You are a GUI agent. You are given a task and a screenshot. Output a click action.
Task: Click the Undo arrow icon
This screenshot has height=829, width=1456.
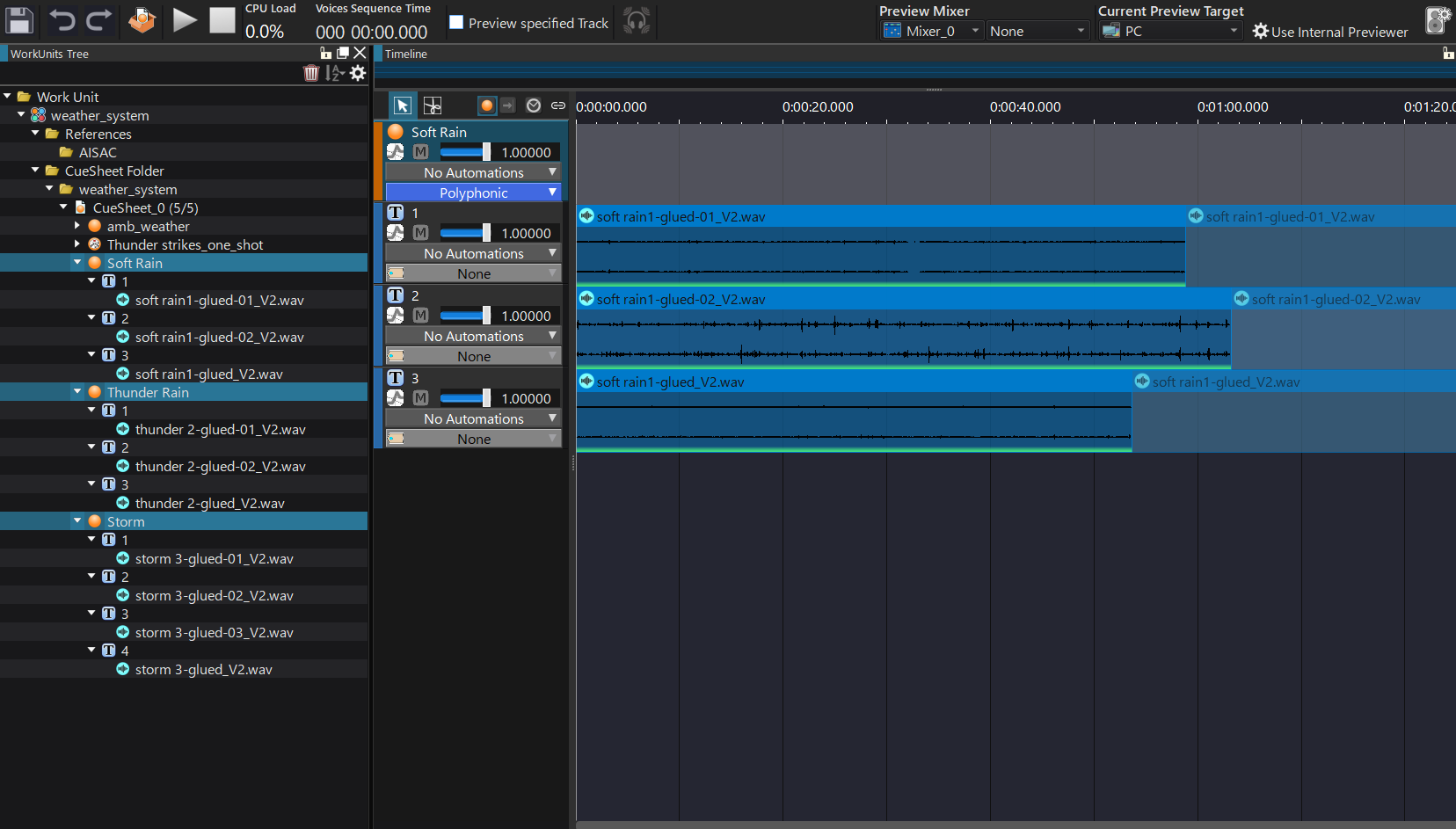pos(62,20)
